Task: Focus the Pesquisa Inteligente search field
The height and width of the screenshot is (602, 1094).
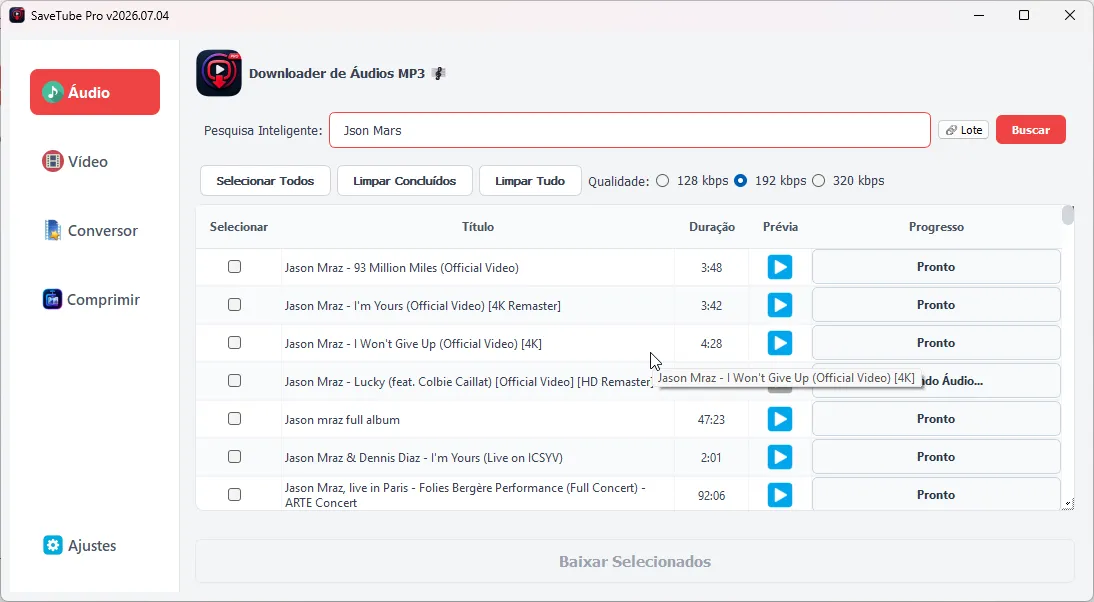Action: [x=629, y=130]
